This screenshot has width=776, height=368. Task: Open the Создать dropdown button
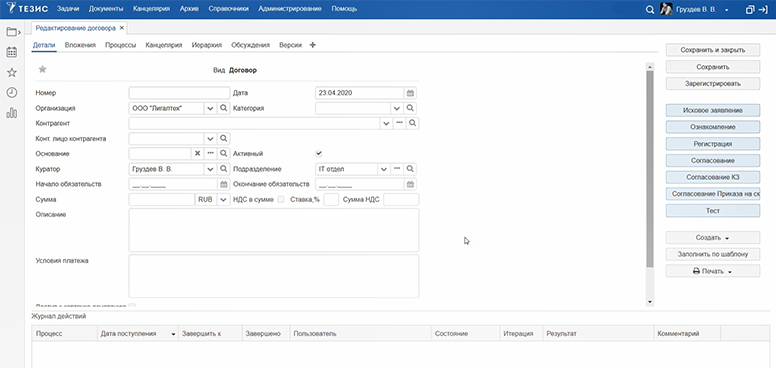click(713, 238)
